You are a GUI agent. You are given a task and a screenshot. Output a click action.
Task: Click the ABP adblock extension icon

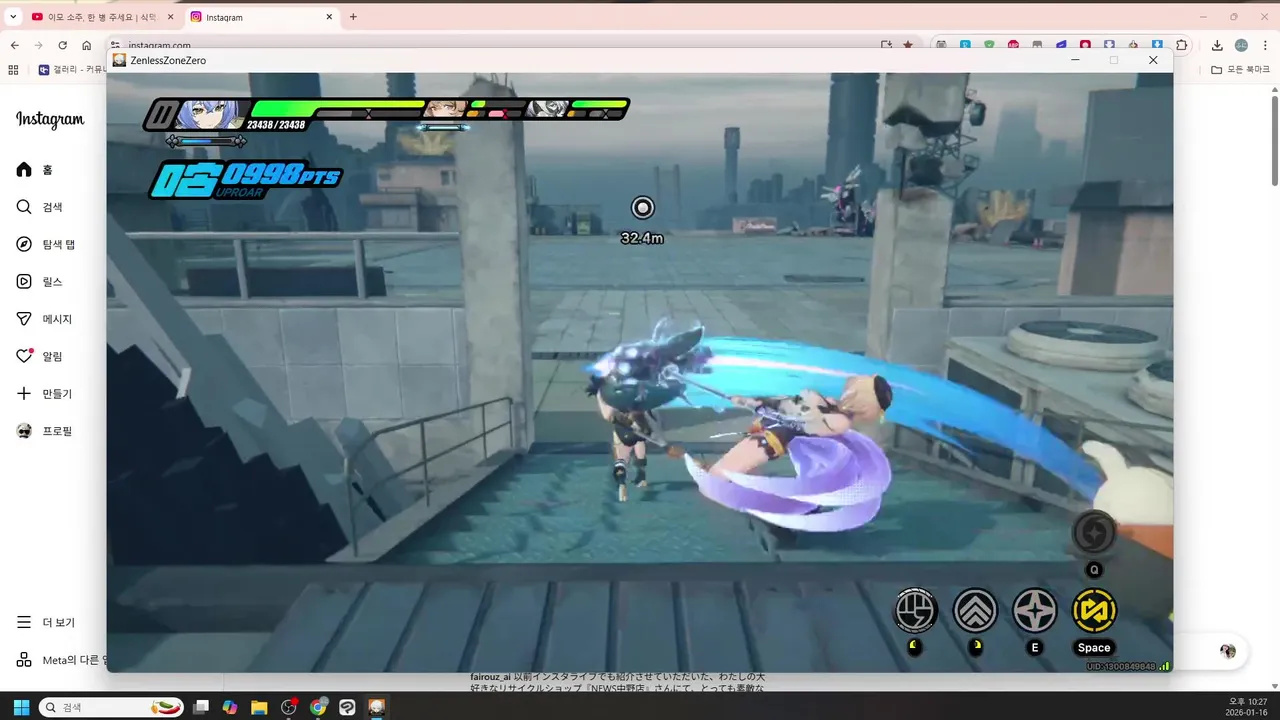(1014, 45)
